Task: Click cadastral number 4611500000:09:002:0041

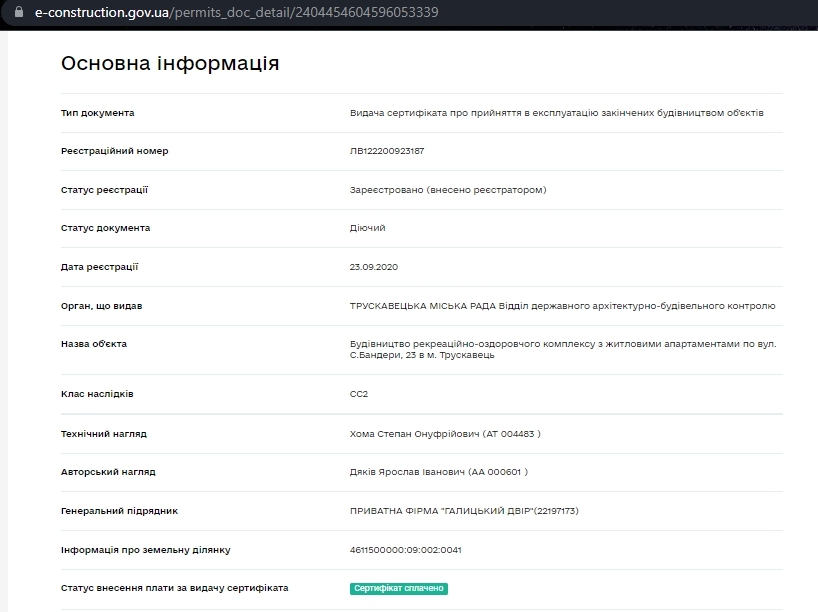Action: 406,550
